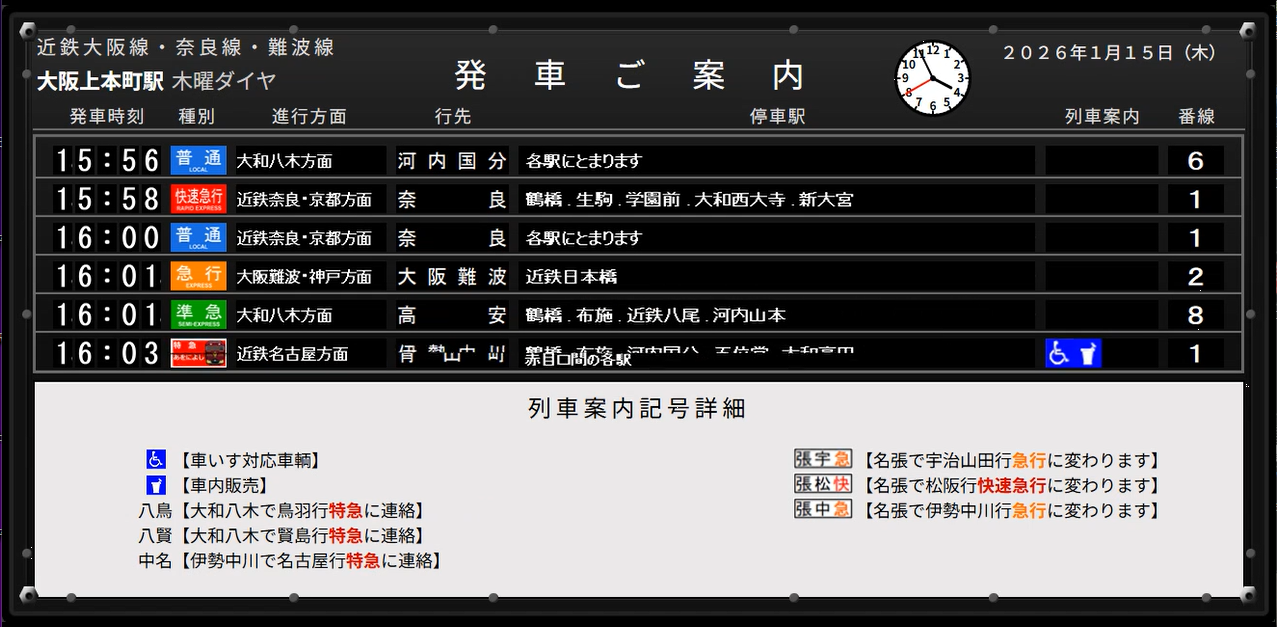Click the 張宇急 legend badge
Viewport: 1277px width, 627px height.
pyautogui.click(x=822, y=459)
